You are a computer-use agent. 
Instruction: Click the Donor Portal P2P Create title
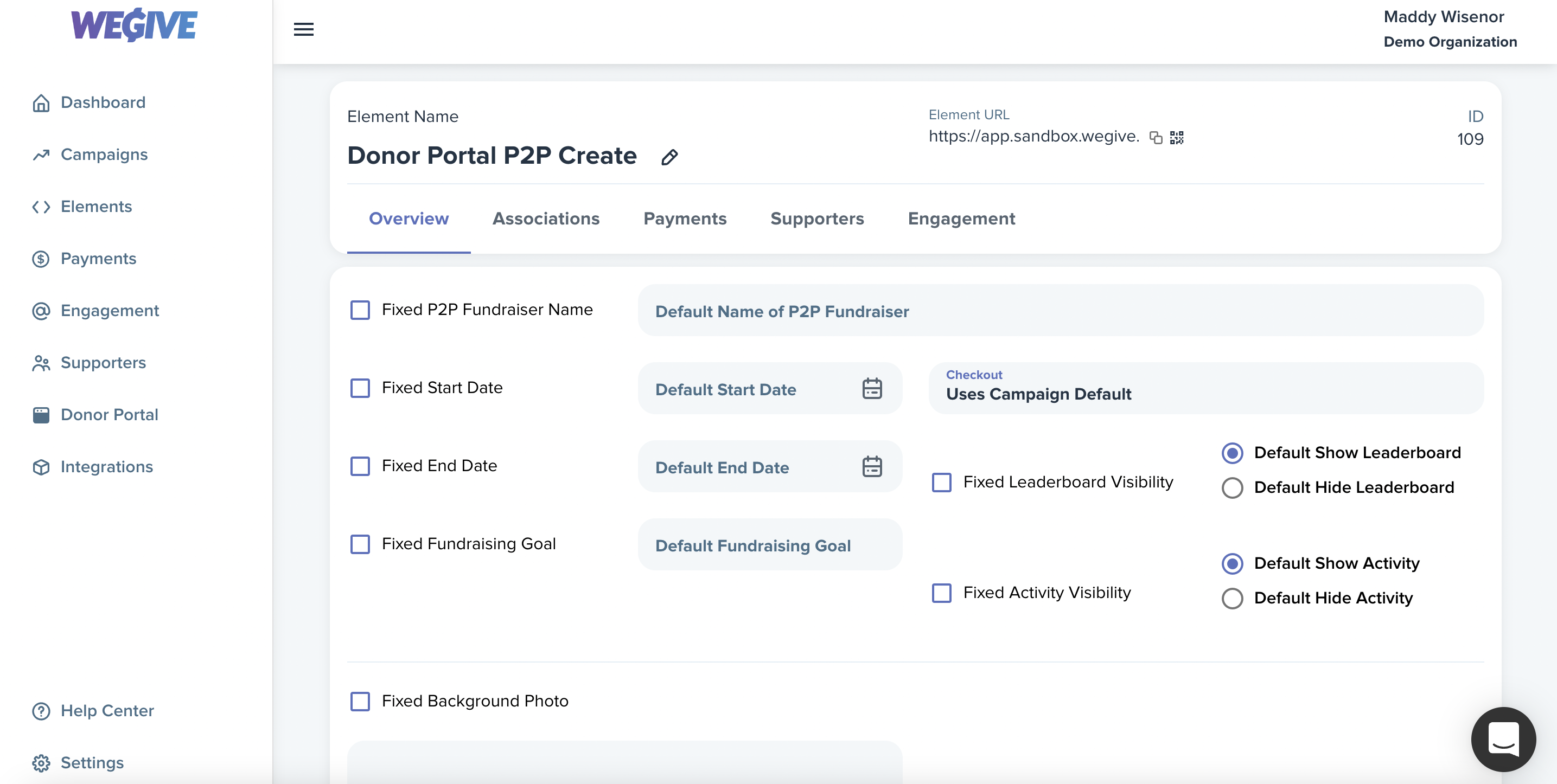click(x=492, y=156)
